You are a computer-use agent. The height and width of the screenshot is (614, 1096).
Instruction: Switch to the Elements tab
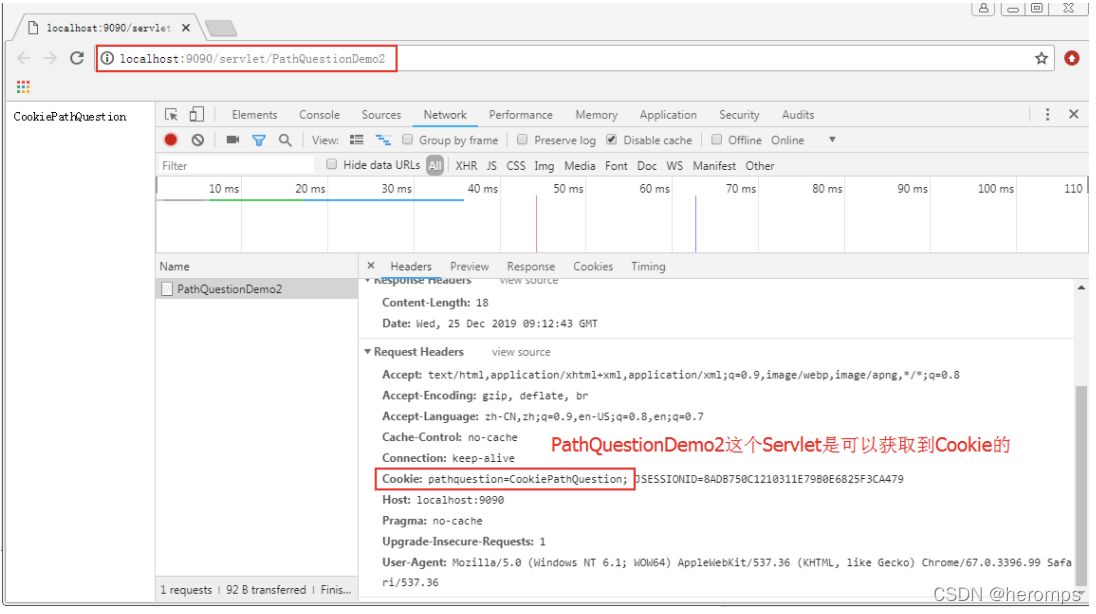(x=254, y=115)
